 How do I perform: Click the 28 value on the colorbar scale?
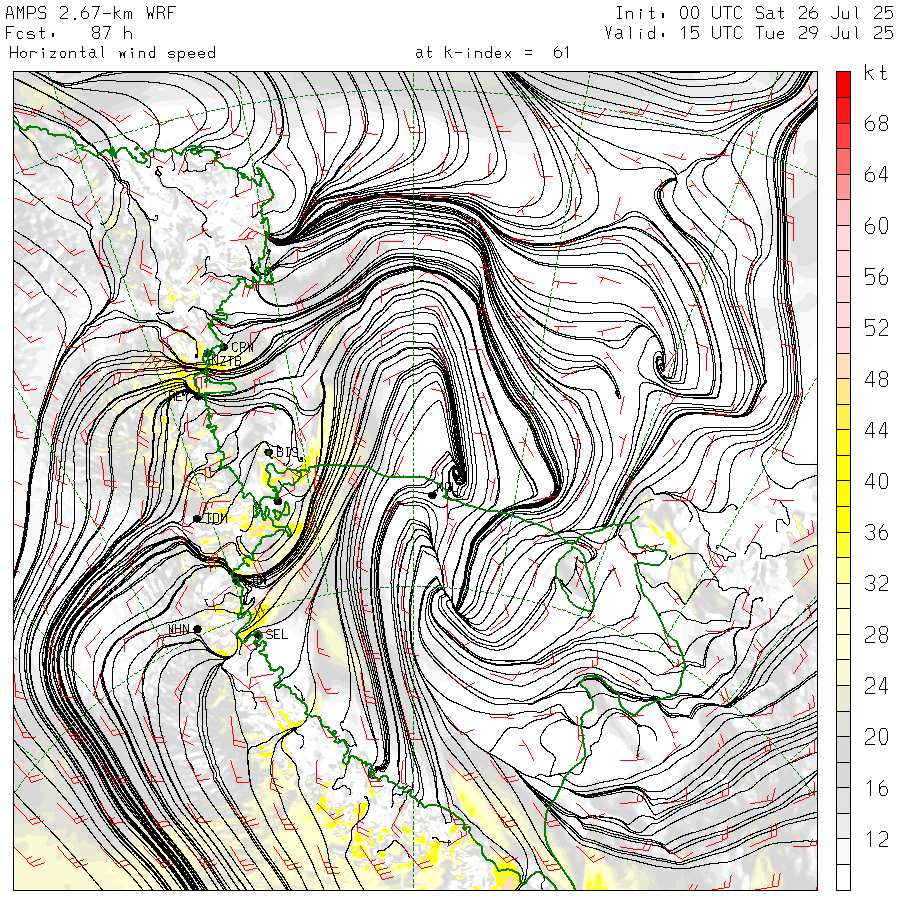point(876,635)
